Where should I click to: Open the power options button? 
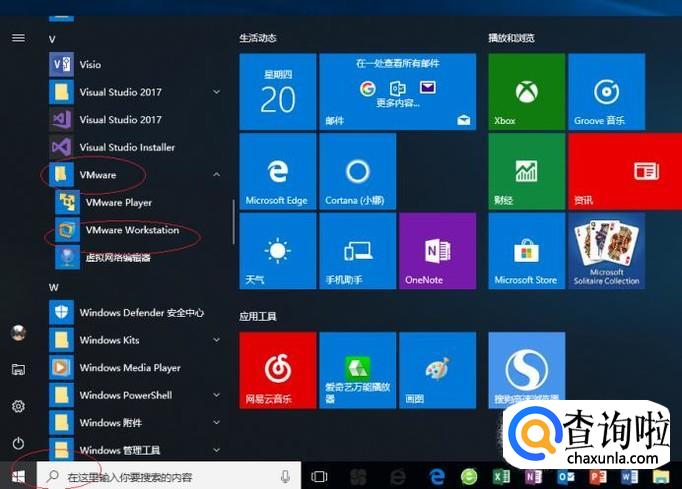(x=18, y=443)
